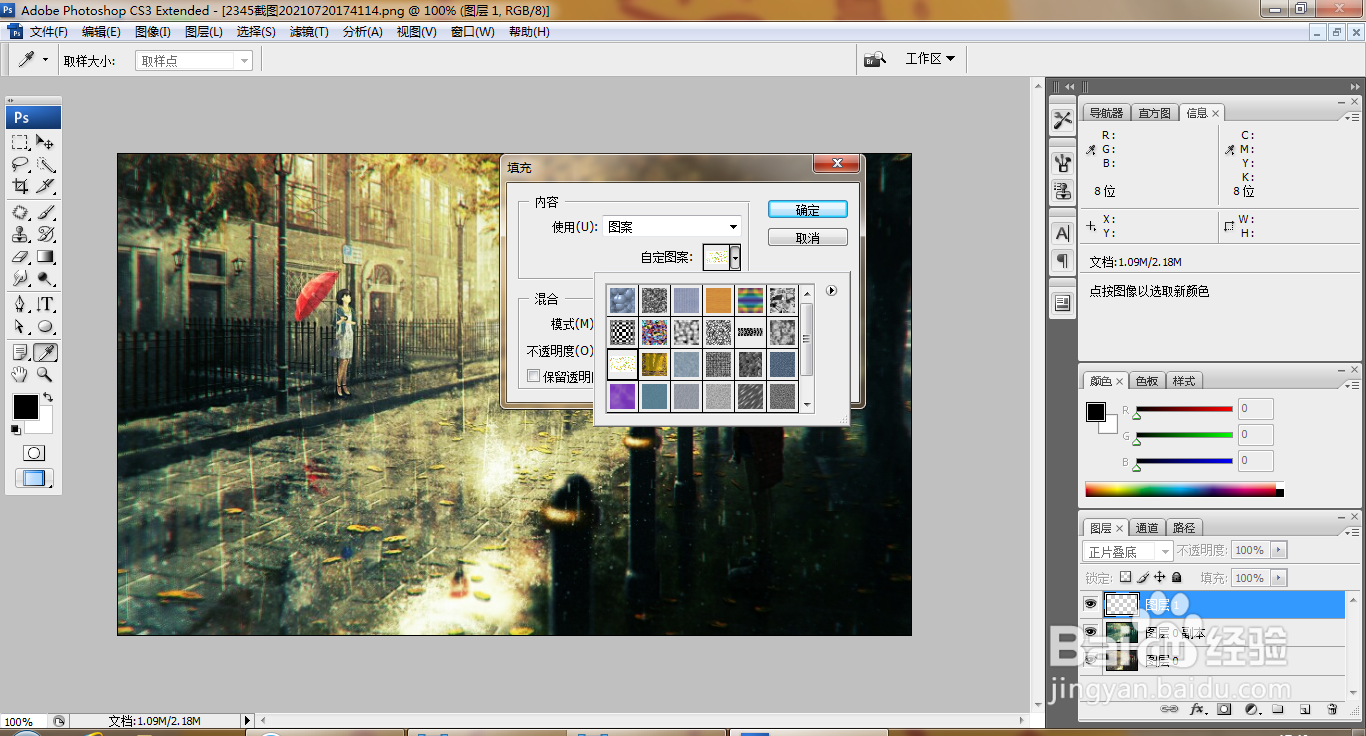Toggle Quick Mask mode button
This screenshot has width=1366, height=736.
click(x=33, y=453)
